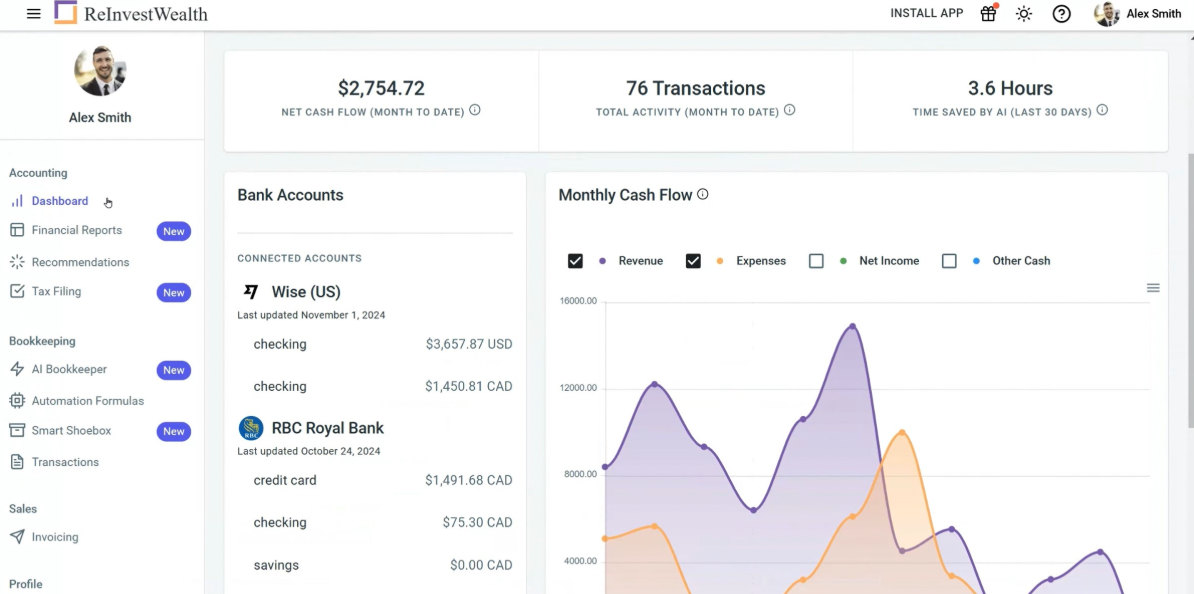The height and width of the screenshot is (594, 1194).
Task: Open Invoicing in sidebar
Action: point(55,537)
